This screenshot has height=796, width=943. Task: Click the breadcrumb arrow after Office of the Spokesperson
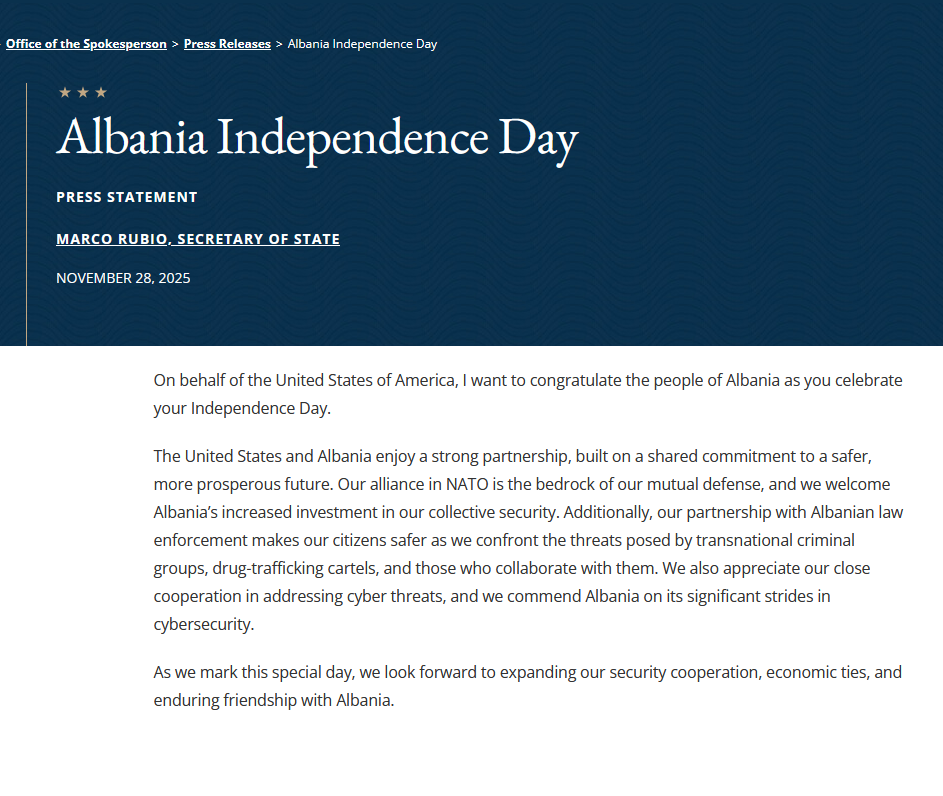click(x=175, y=44)
